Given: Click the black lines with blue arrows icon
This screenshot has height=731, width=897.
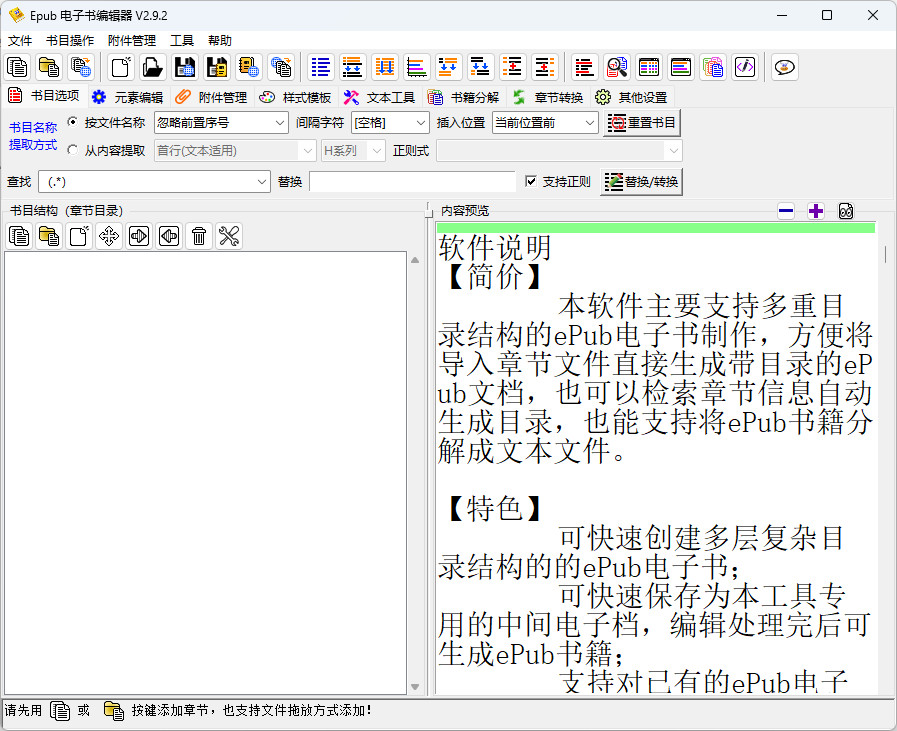Looking at the screenshot, I should point(481,67).
